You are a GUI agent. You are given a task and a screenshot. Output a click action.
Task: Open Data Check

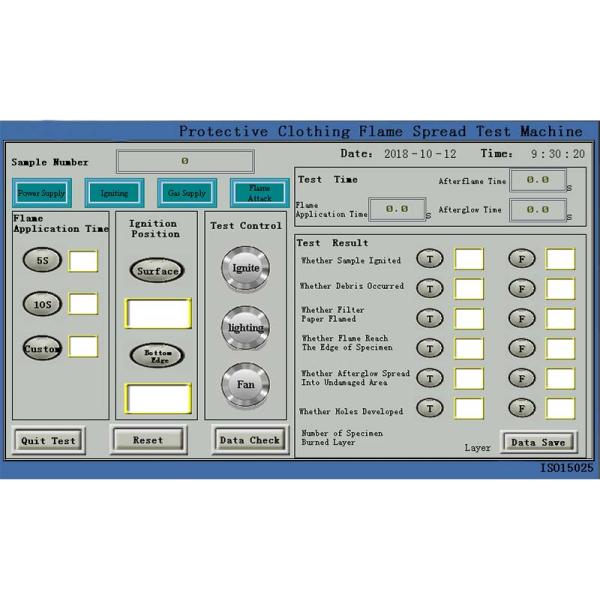249,439
